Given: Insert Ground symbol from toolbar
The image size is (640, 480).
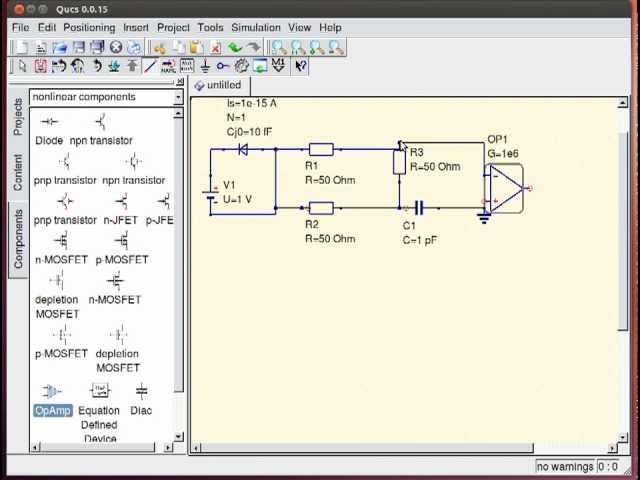Looking at the screenshot, I should 205,66.
